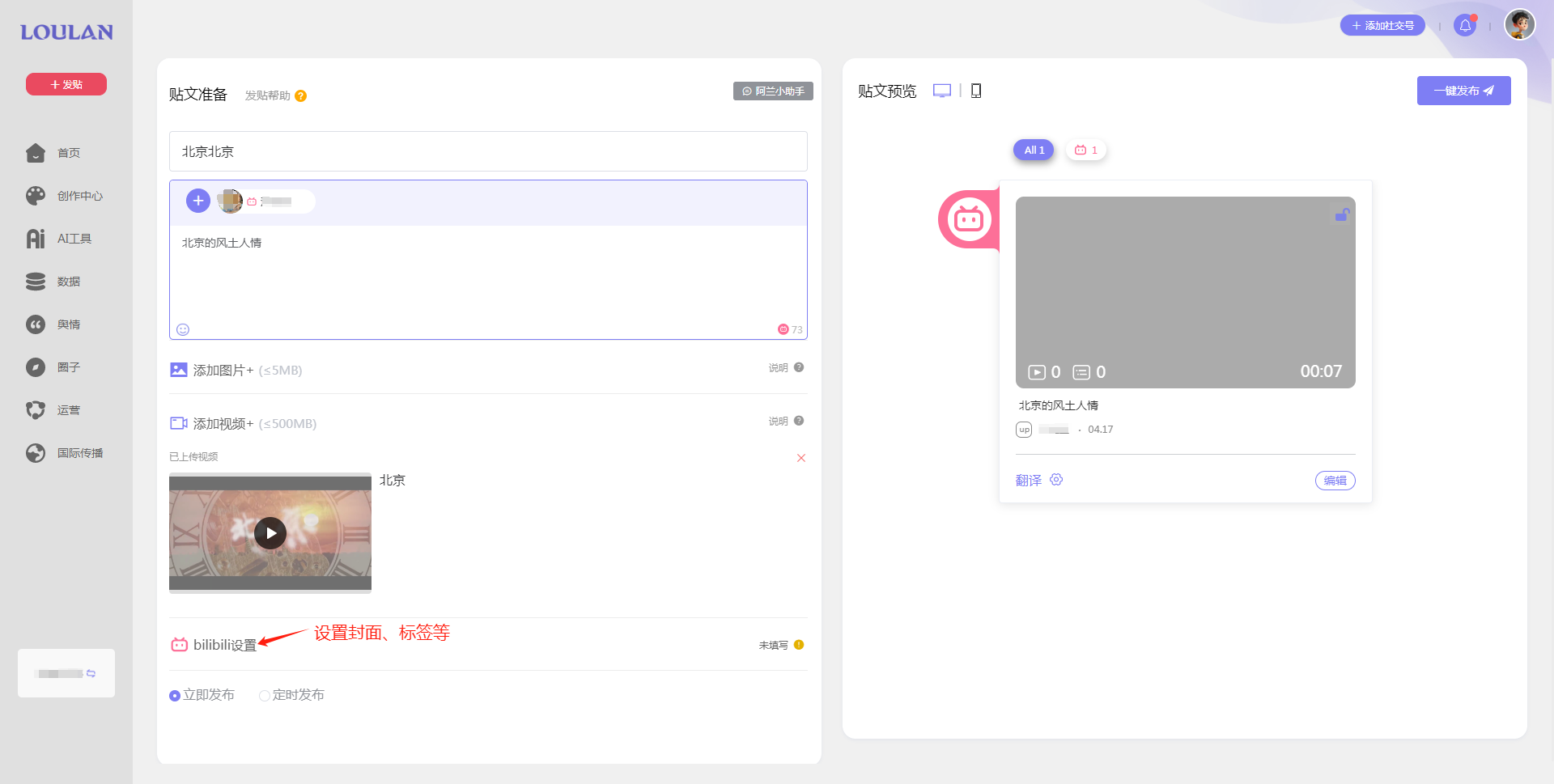The width and height of the screenshot is (1554, 784).
Task: Click the bilibili character counter 73
Action: [x=791, y=329]
